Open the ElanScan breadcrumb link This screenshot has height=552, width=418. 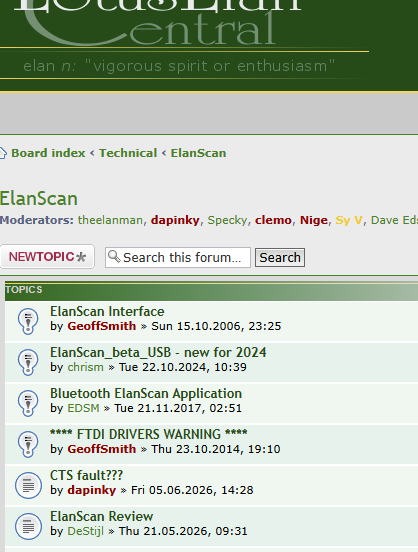coord(199,153)
